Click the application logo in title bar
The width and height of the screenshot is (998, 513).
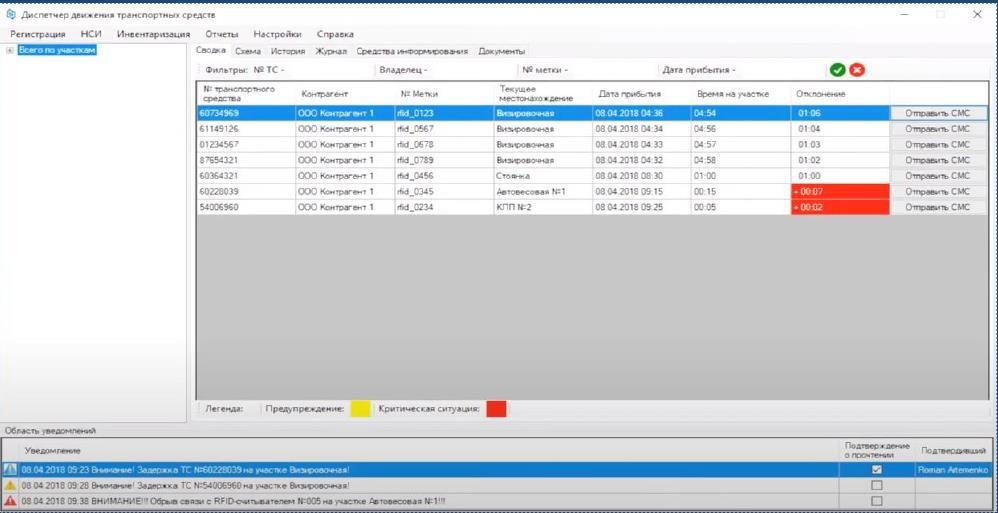[10, 14]
